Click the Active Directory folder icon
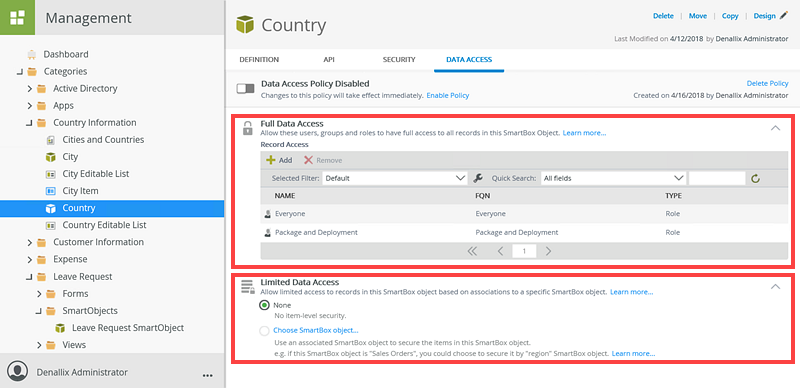800x388 pixels. pyautogui.click(x=41, y=89)
